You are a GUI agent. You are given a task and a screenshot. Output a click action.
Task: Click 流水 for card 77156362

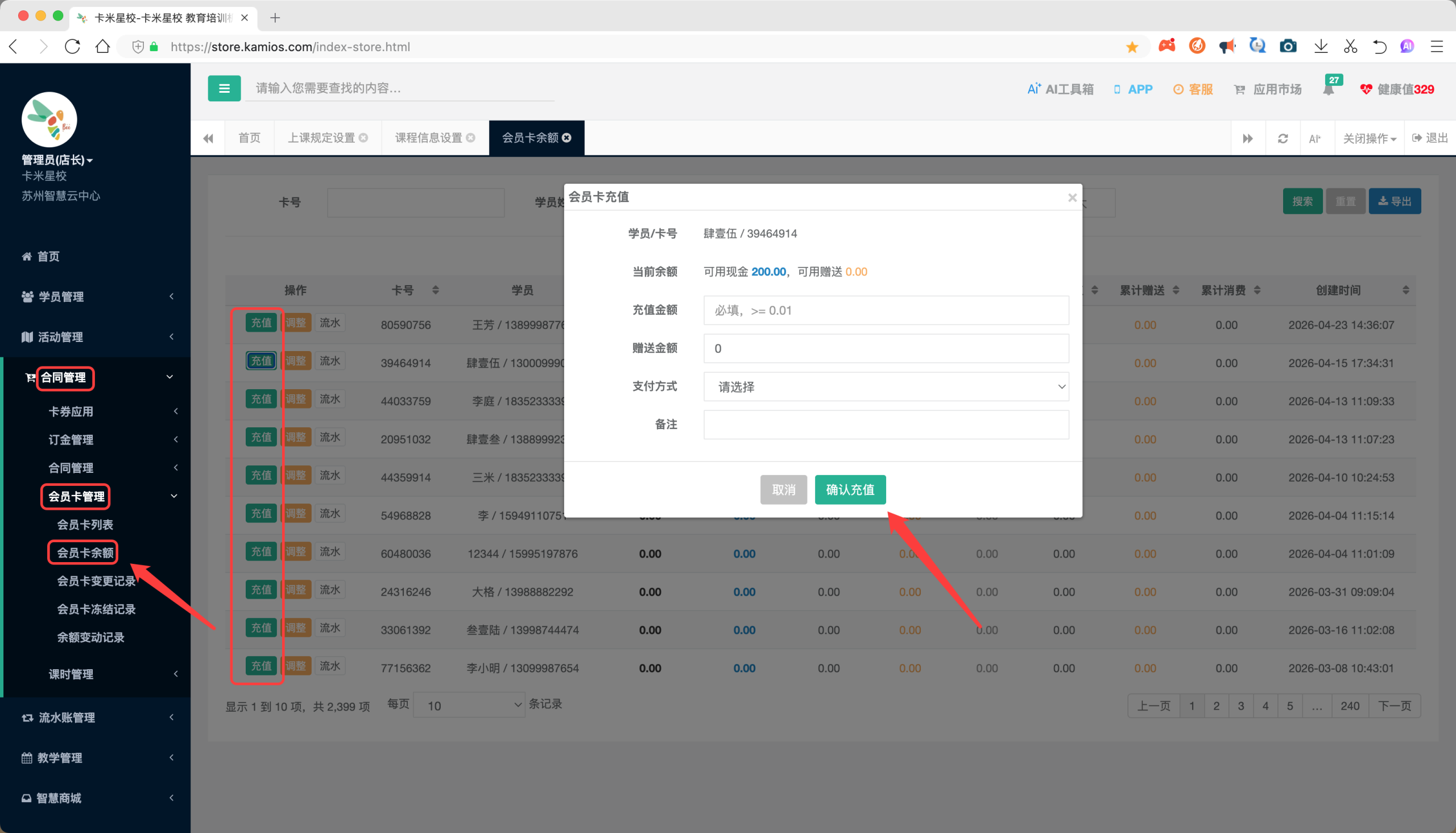[330, 666]
